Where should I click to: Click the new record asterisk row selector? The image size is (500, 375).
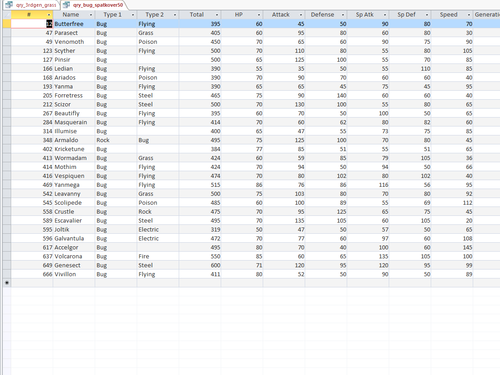click(7, 283)
